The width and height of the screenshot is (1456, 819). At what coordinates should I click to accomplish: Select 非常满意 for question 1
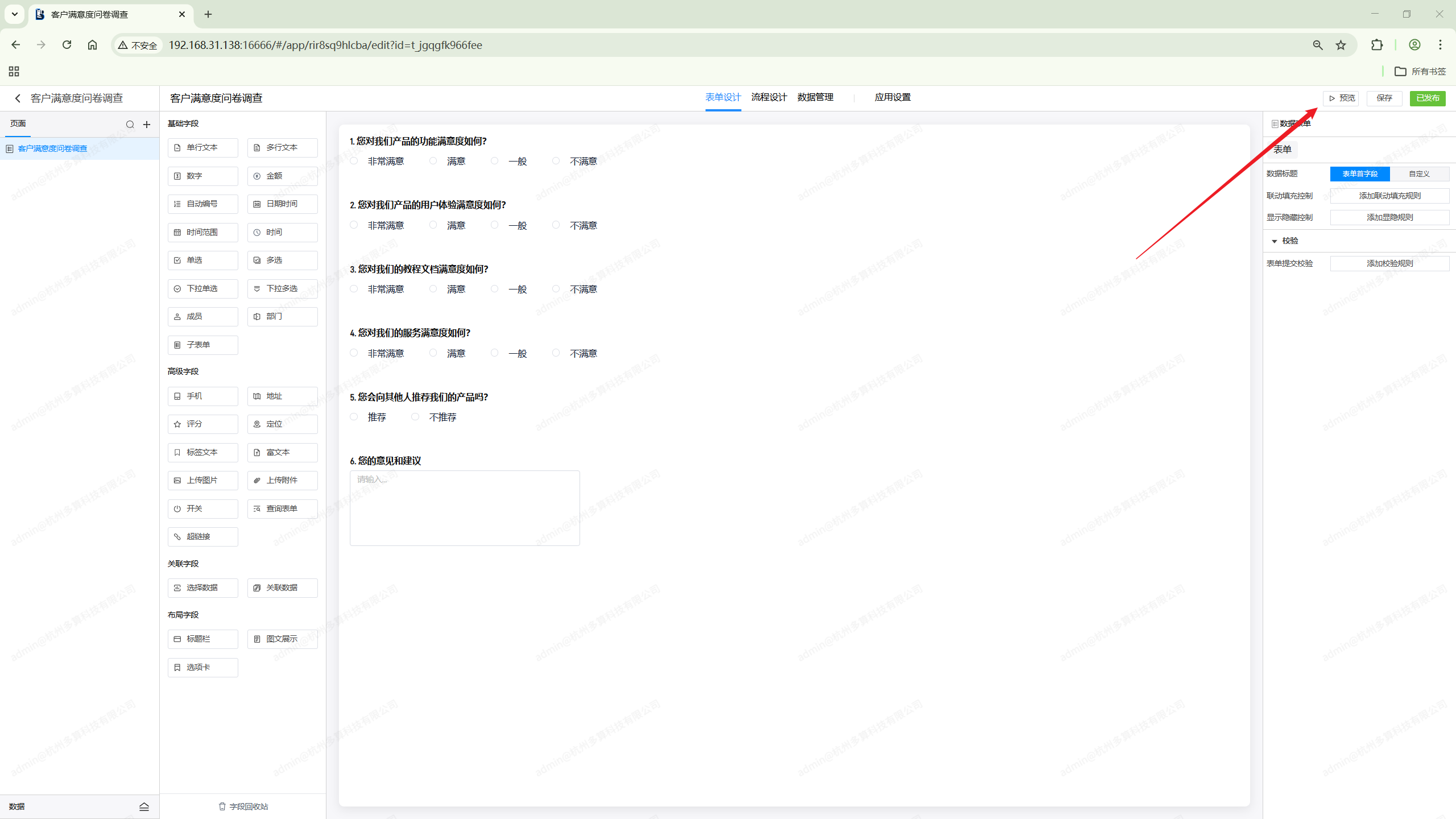(x=354, y=162)
